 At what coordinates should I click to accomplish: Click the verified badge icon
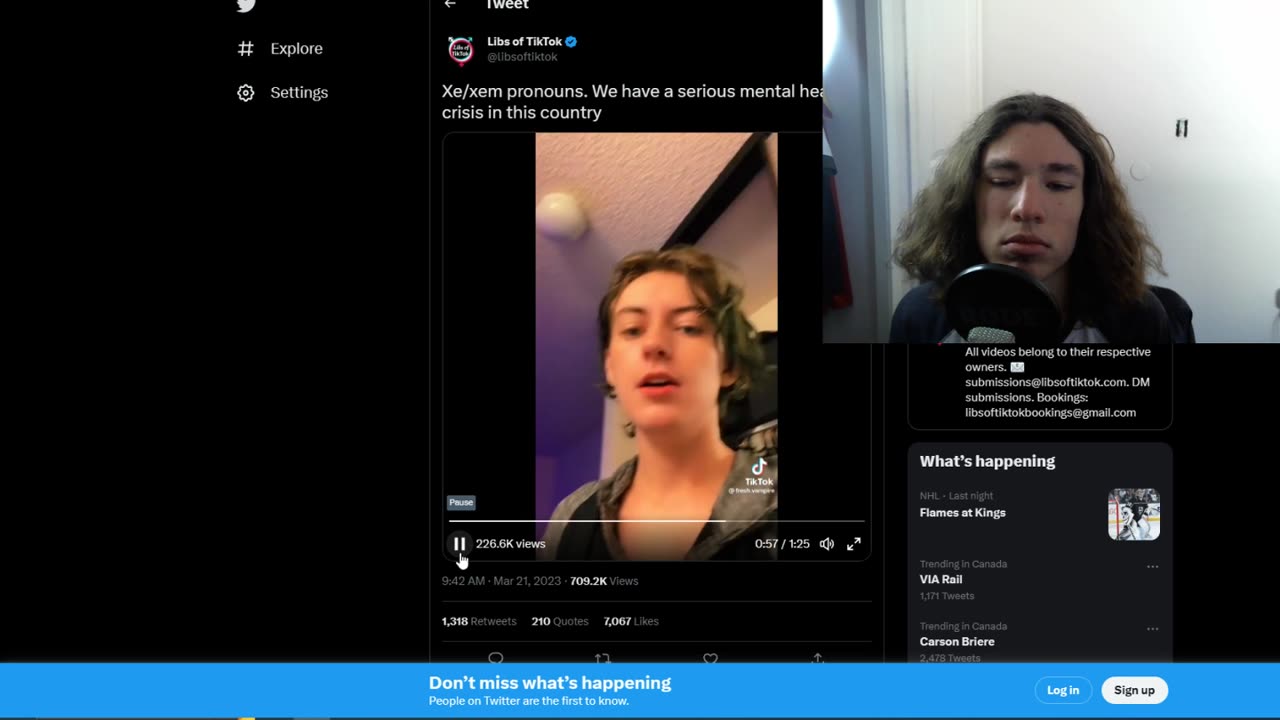571,42
